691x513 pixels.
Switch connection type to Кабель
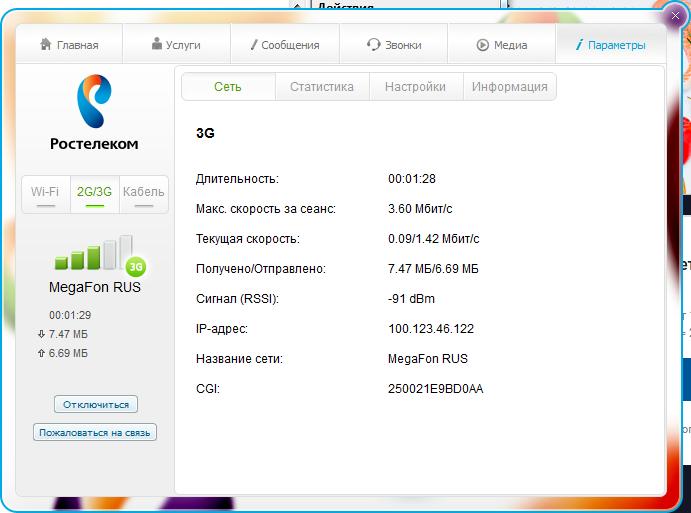144,192
